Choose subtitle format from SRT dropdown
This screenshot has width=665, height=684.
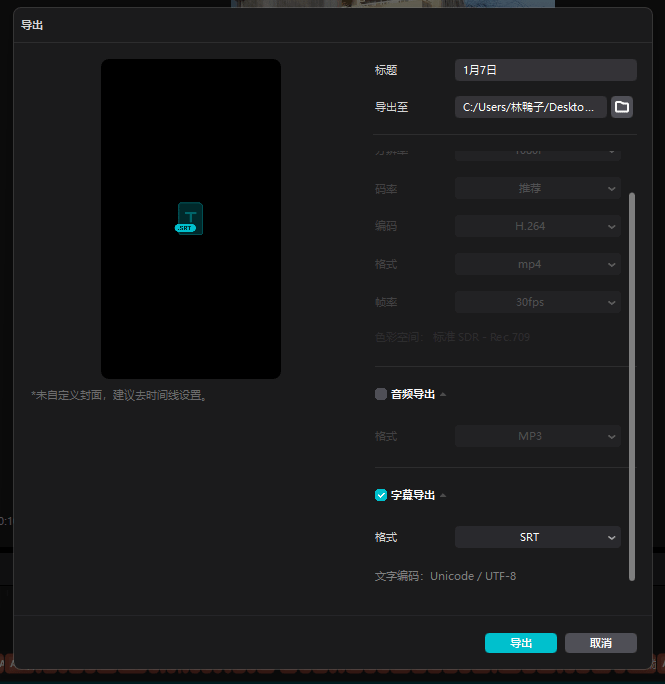point(538,538)
